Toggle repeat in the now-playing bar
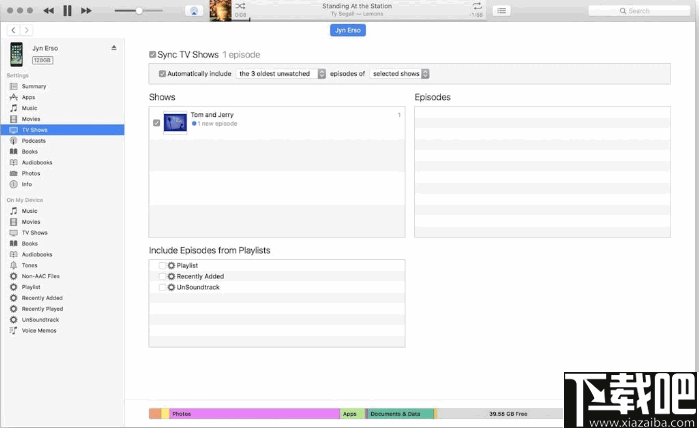 pyautogui.click(x=477, y=6)
